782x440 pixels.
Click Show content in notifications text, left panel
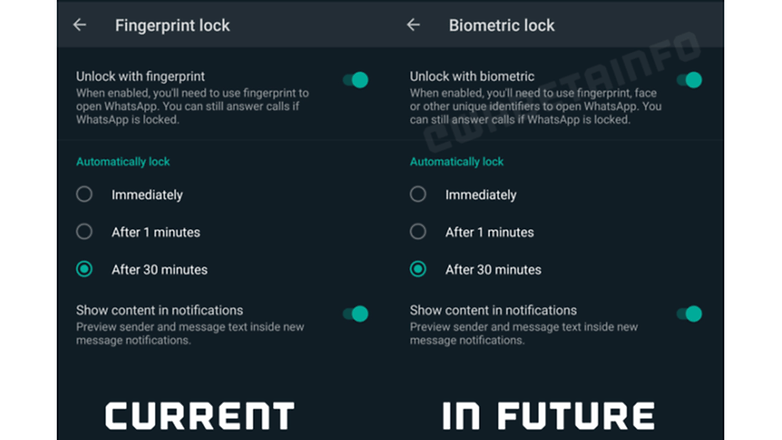pyautogui.click(x=160, y=310)
